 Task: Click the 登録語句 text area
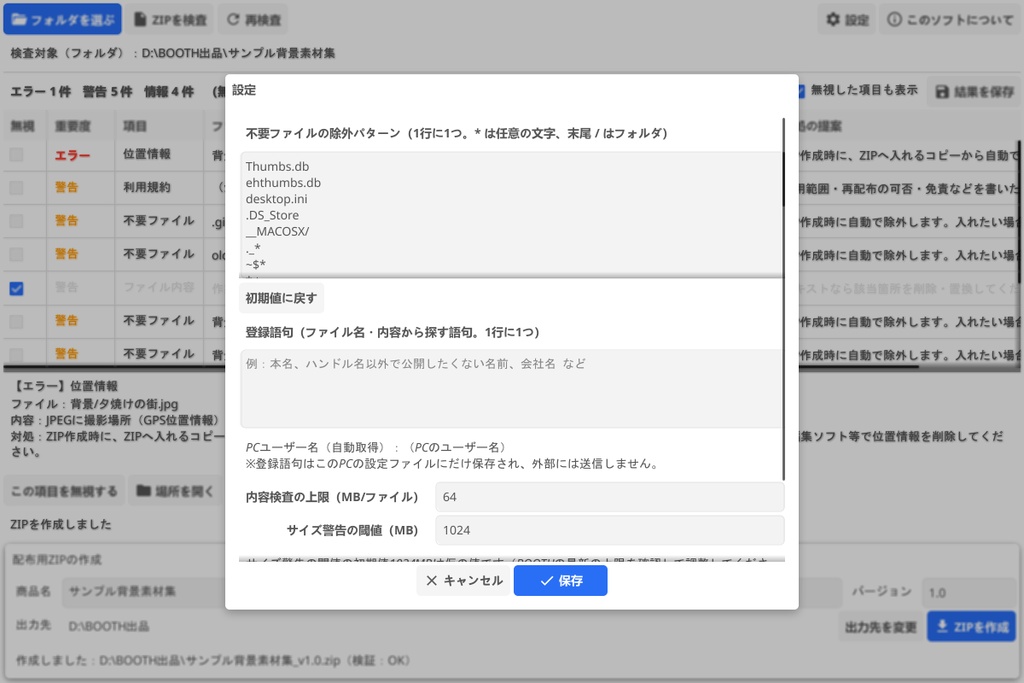511,389
